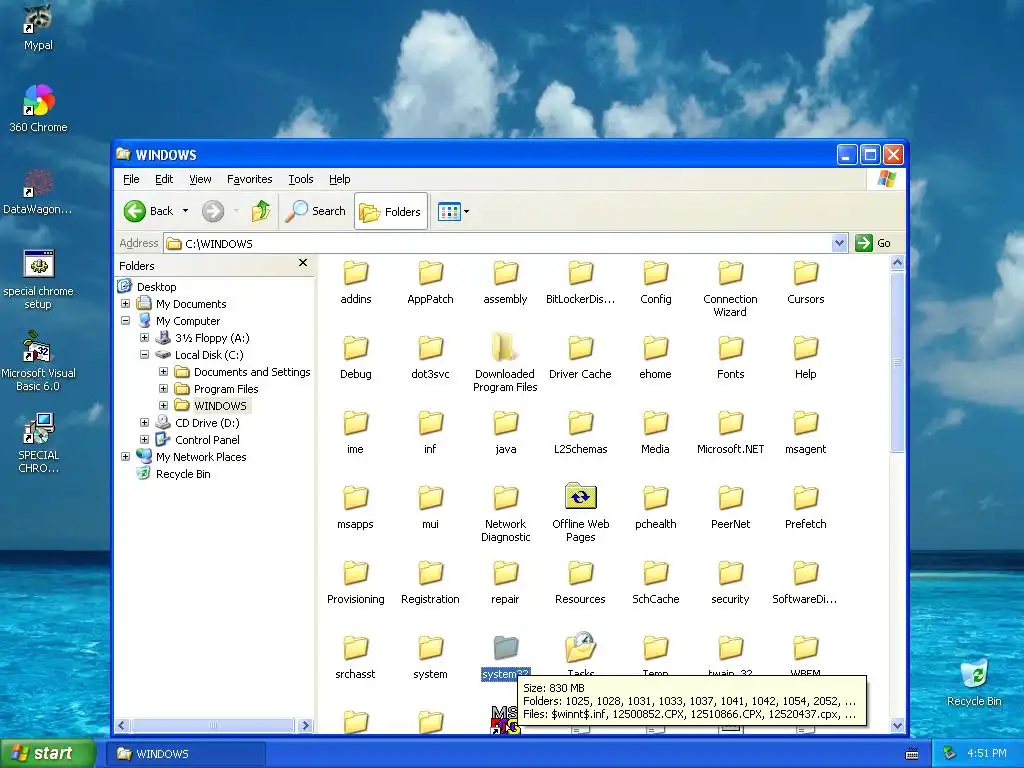Toggle the Folders pane button
The image size is (1024, 768).
(391, 211)
